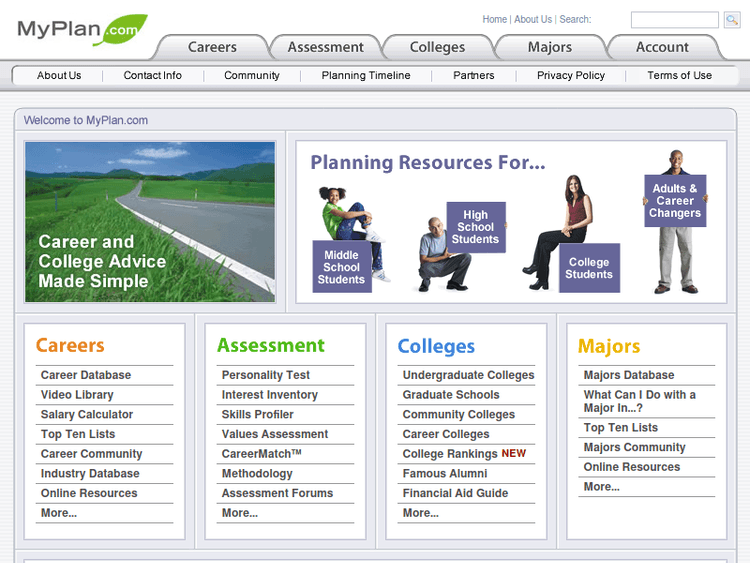This screenshot has height=563, width=750.
Task: Open Planning Timeline submenu item
Action: tap(366, 75)
